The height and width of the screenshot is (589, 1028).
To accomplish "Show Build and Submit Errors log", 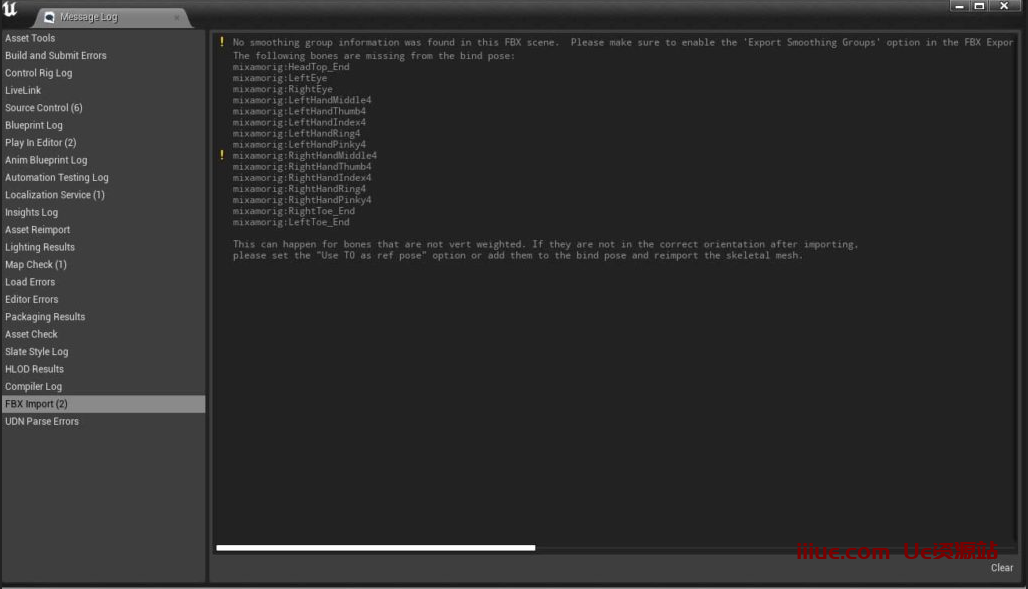I will click(x=55, y=56).
